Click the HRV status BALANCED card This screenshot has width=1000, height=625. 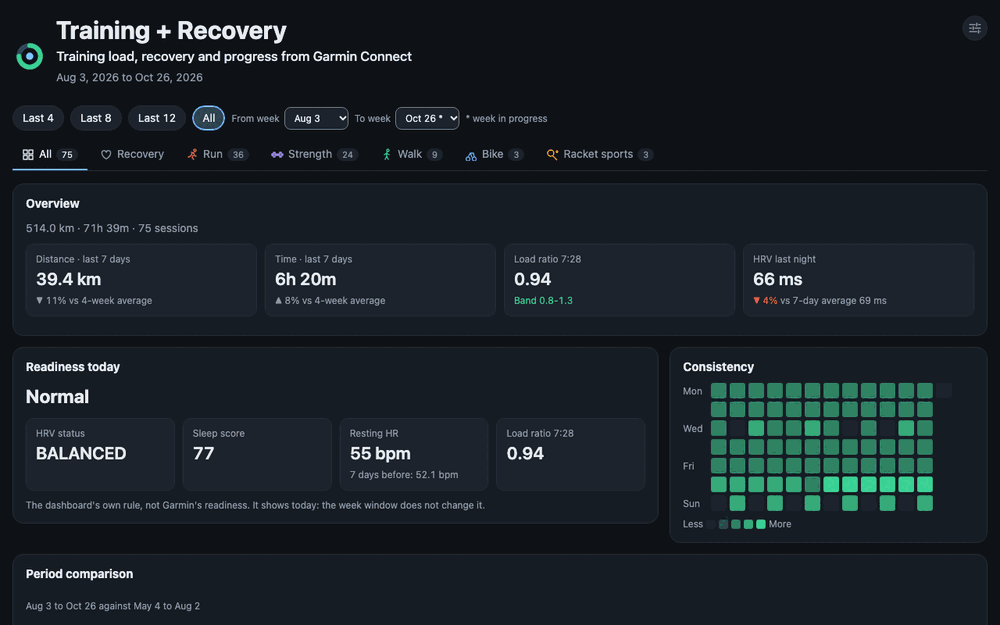coord(100,454)
